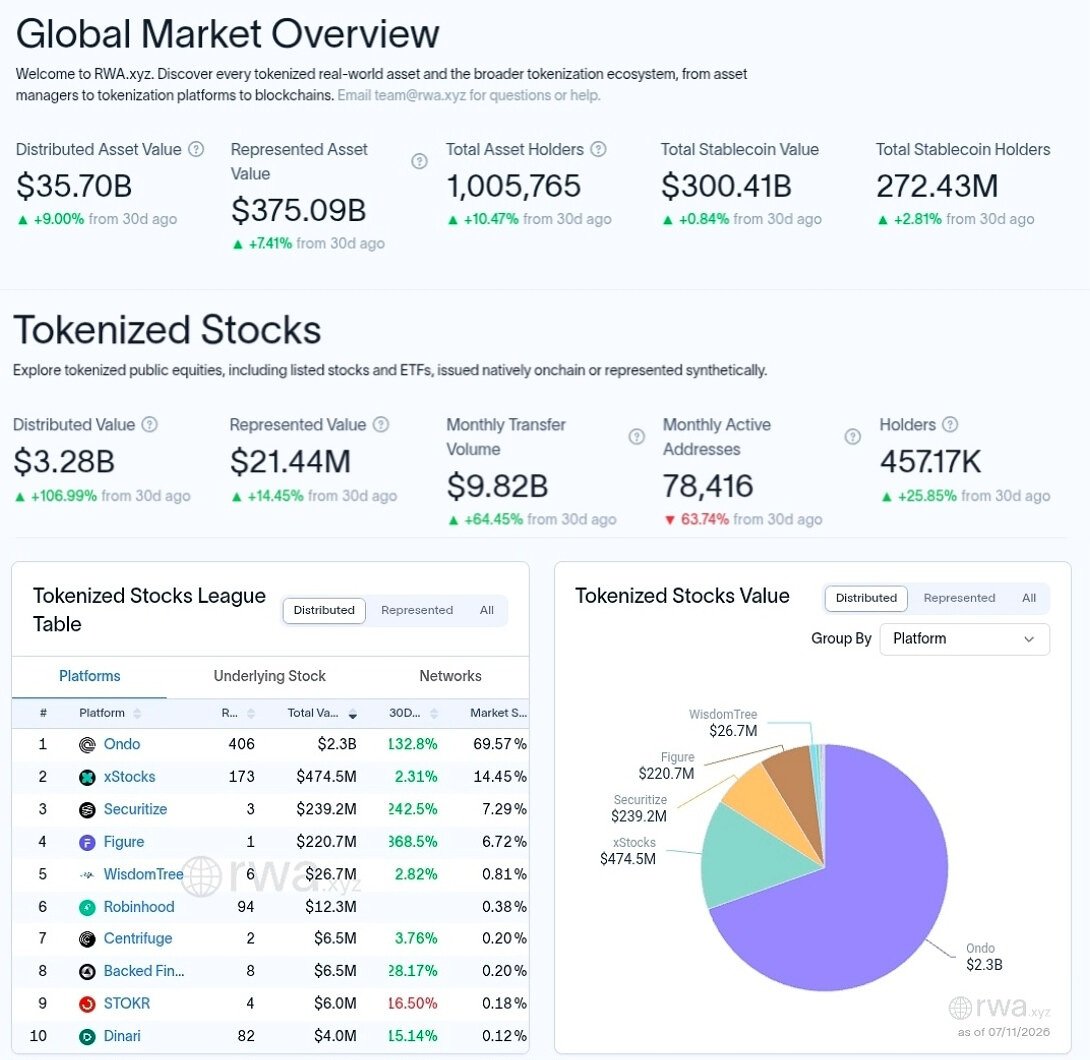The image size is (1090, 1060).
Task: Click help icon beside Holders
Action: 950,425
